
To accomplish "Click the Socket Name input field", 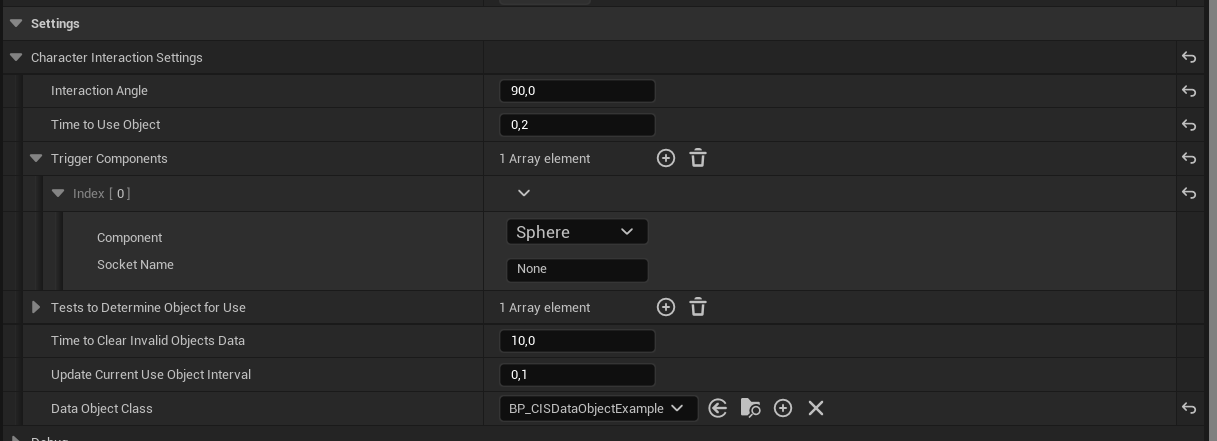I will (577, 269).
